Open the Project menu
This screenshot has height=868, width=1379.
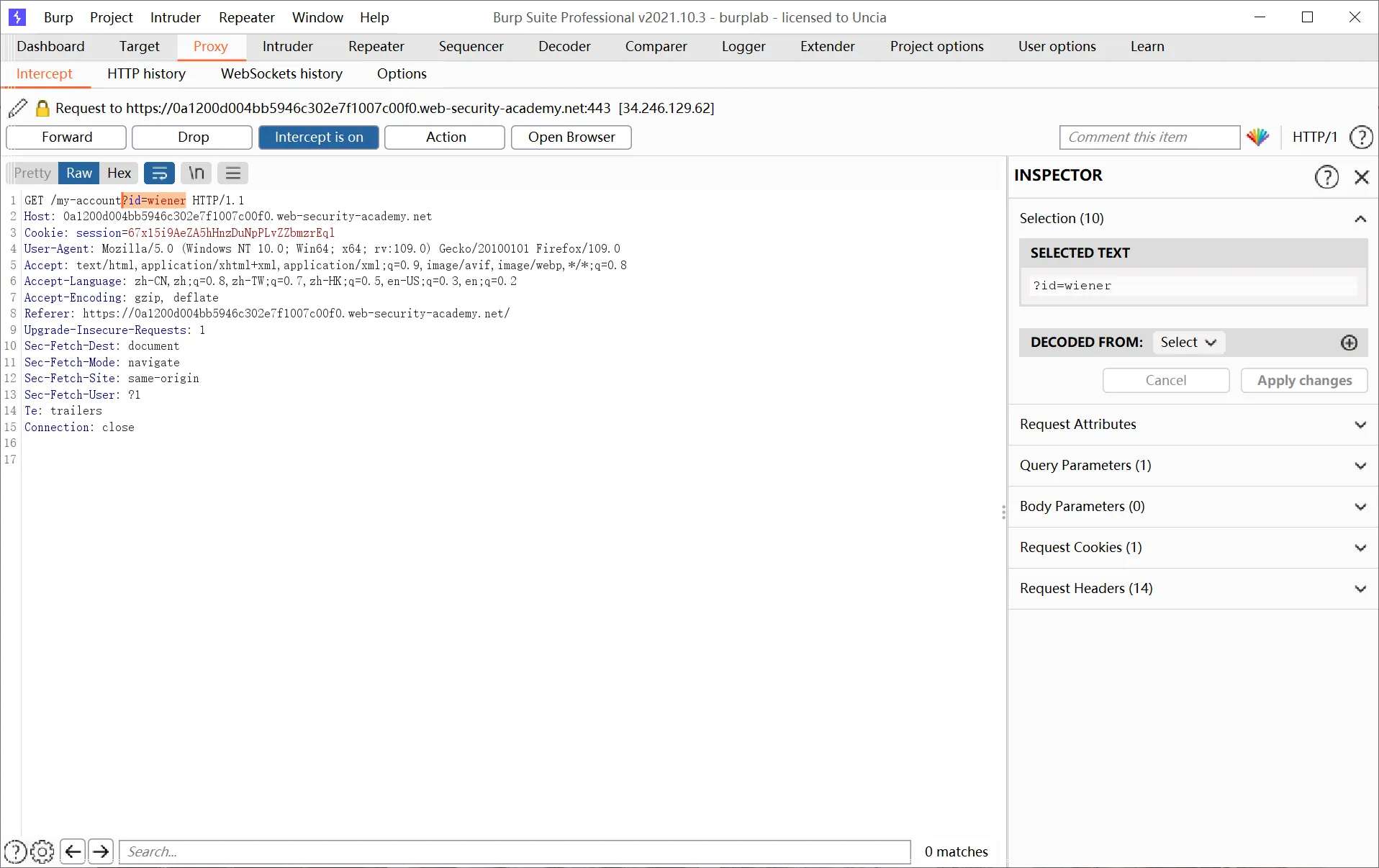click(112, 17)
